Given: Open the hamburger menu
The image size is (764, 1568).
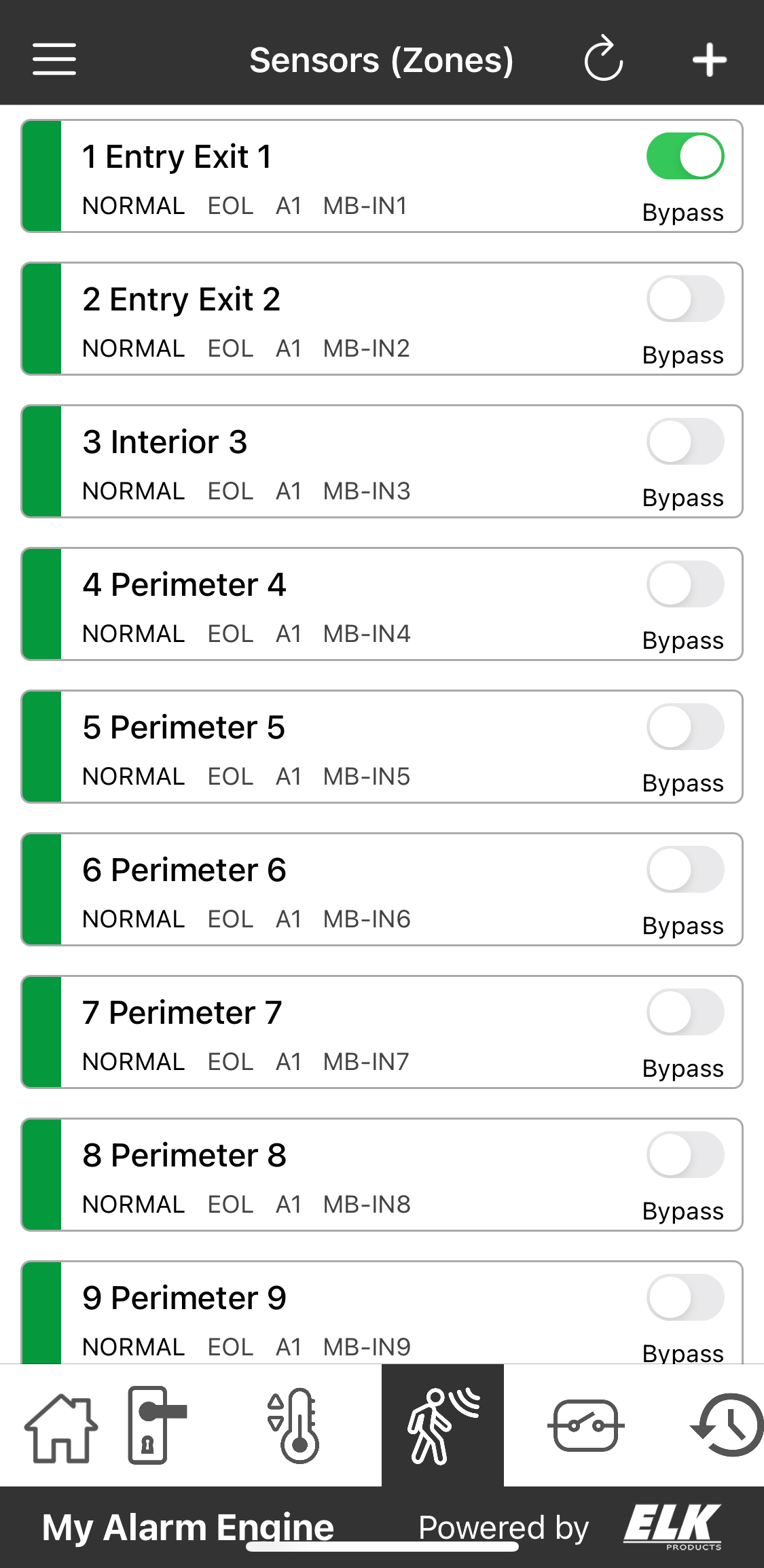Looking at the screenshot, I should (54, 59).
